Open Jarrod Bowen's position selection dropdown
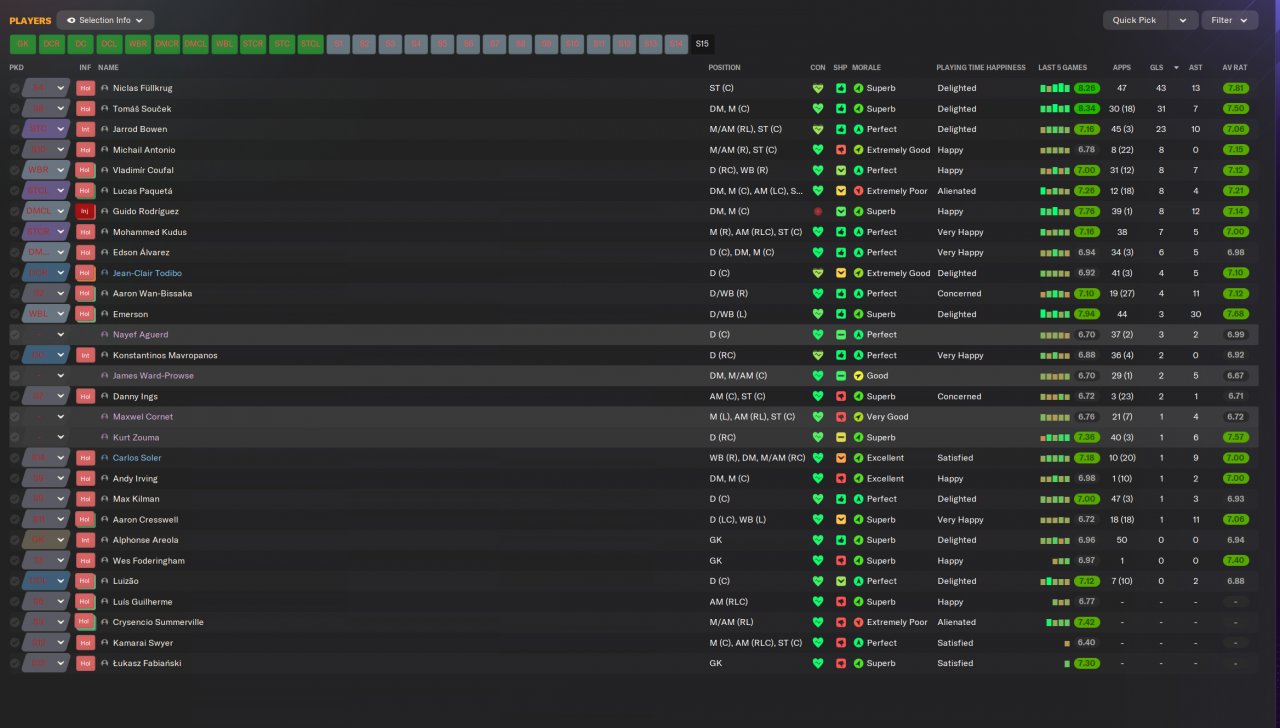 click(x=60, y=129)
